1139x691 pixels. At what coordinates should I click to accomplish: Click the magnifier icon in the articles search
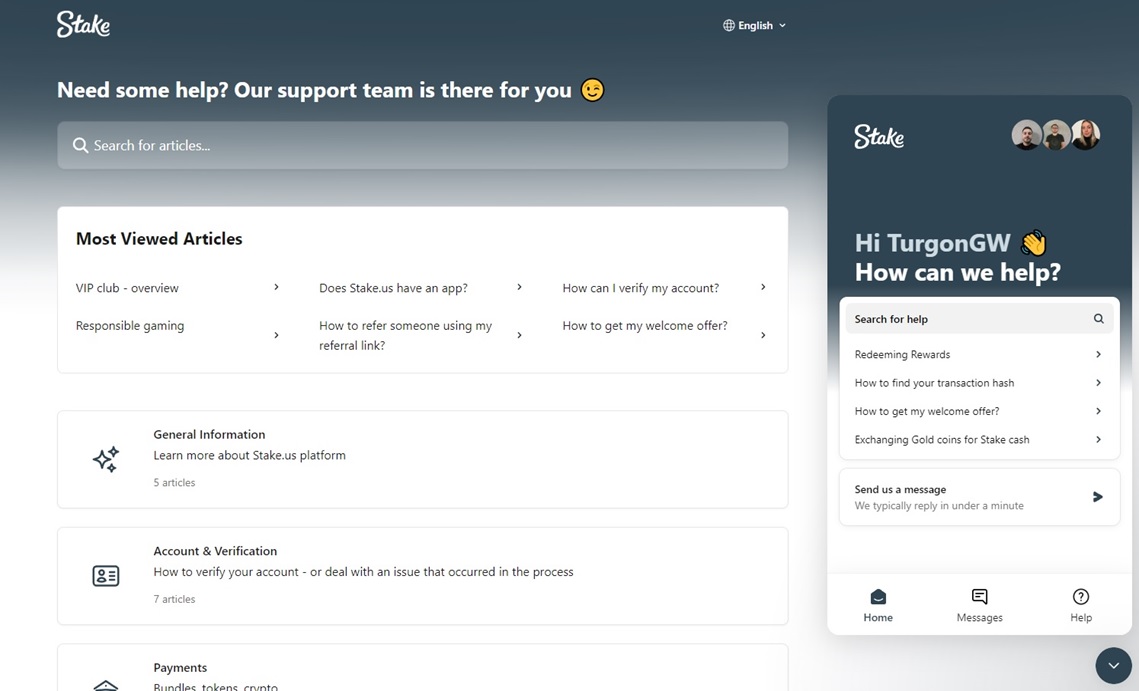coord(80,145)
